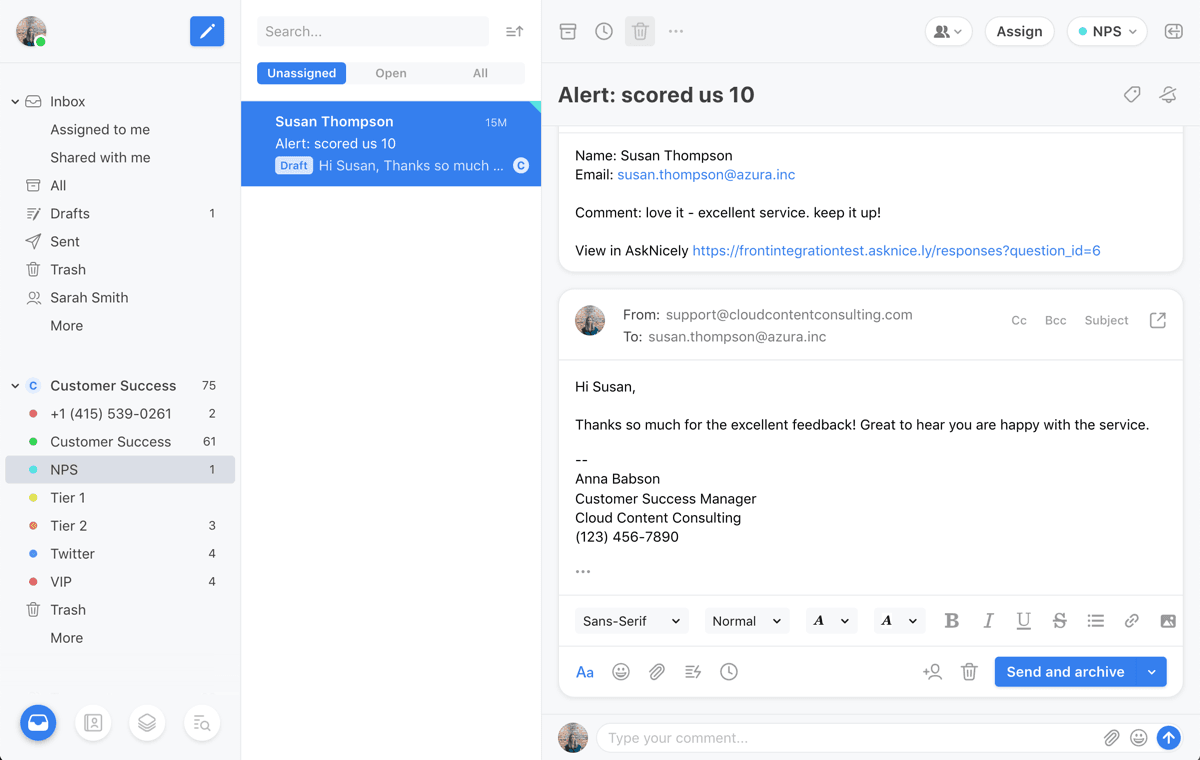Click the search conversations field
The image size is (1200, 760).
point(372,31)
